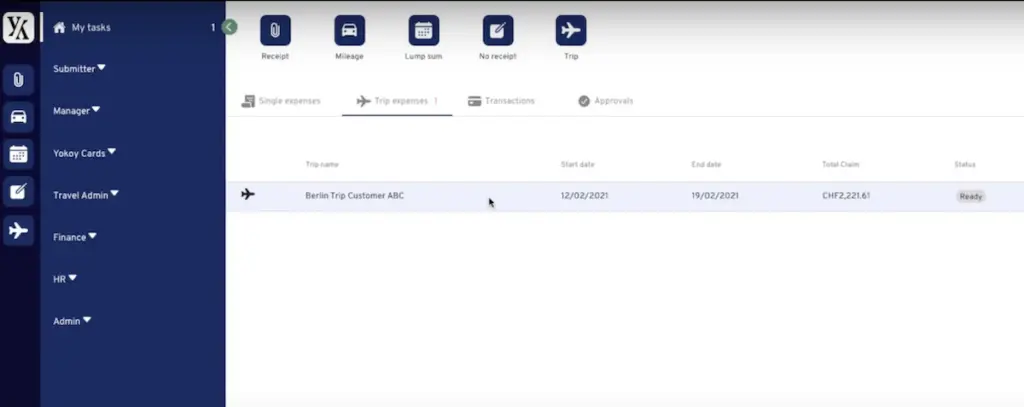Image resolution: width=1024 pixels, height=407 pixels.
Task: Open My tasks in the sidebar
Action: click(x=91, y=27)
